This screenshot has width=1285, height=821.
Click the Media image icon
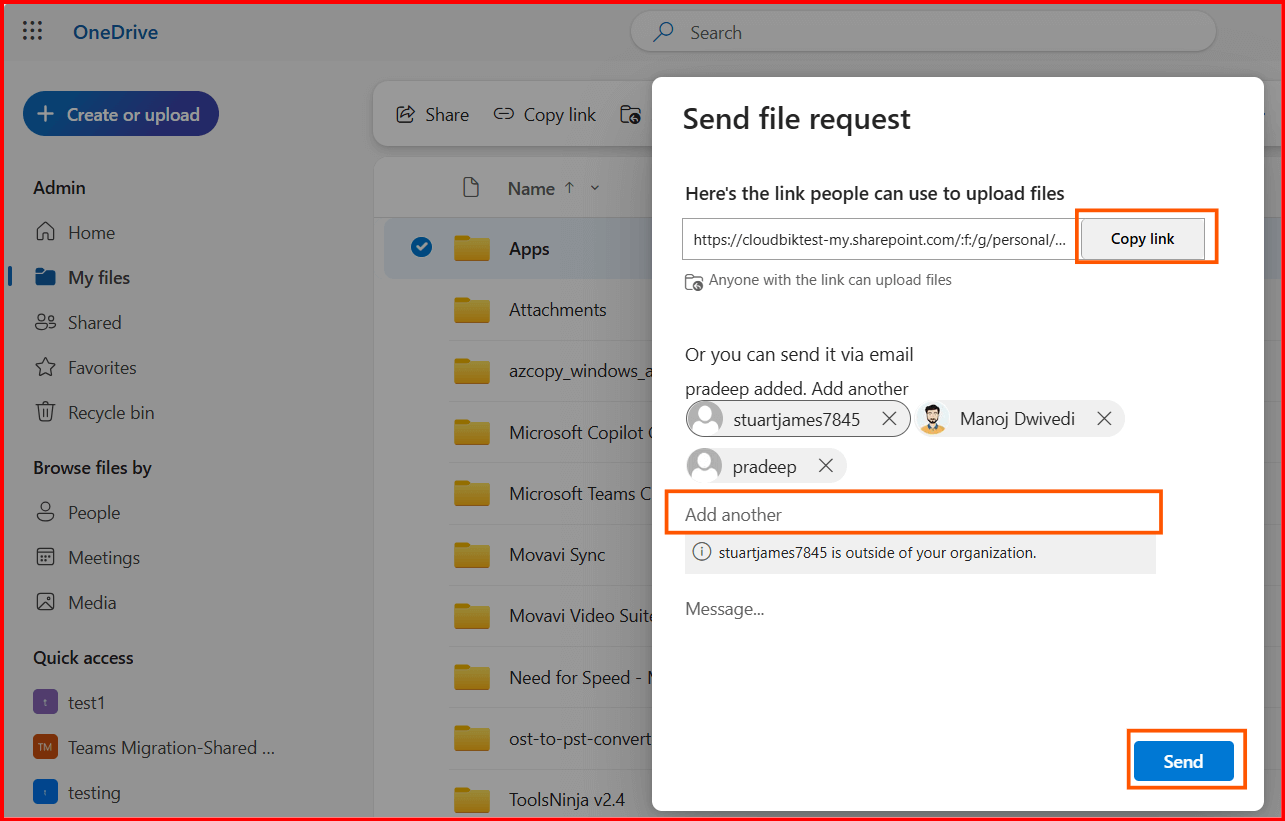click(x=45, y=602)
